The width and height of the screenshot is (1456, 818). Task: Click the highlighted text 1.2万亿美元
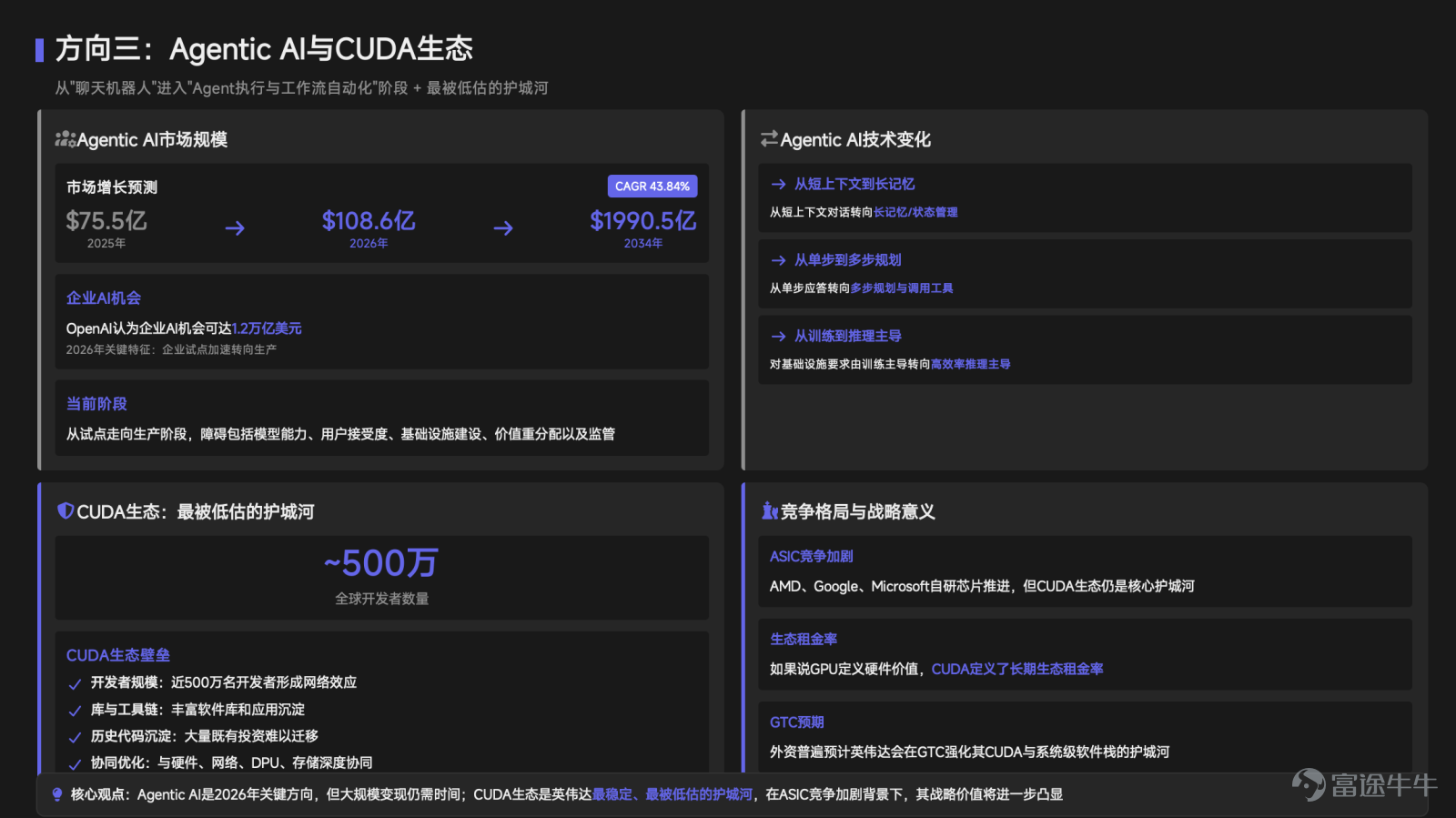[267, 328]
